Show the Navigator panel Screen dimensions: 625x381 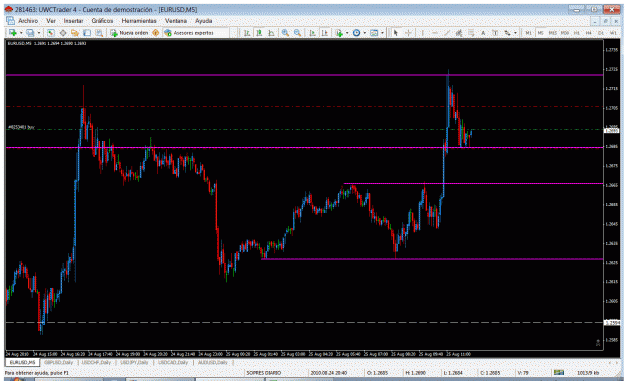(75, 33)
